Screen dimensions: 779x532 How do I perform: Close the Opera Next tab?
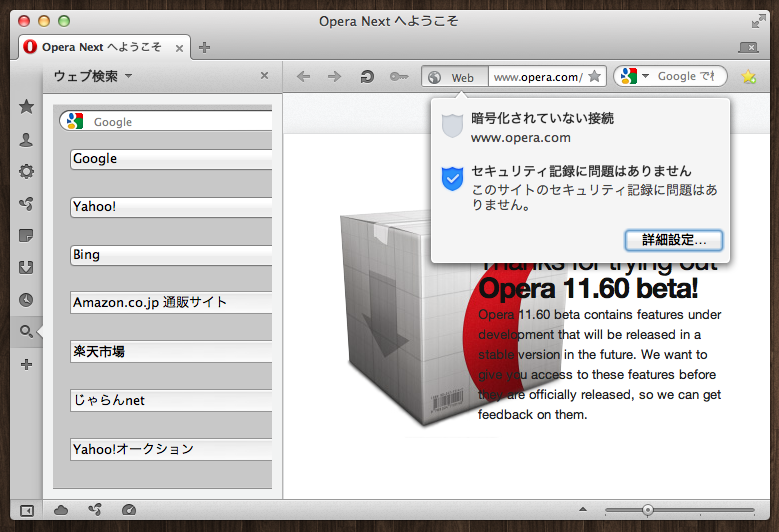click(x=179, y=48)
